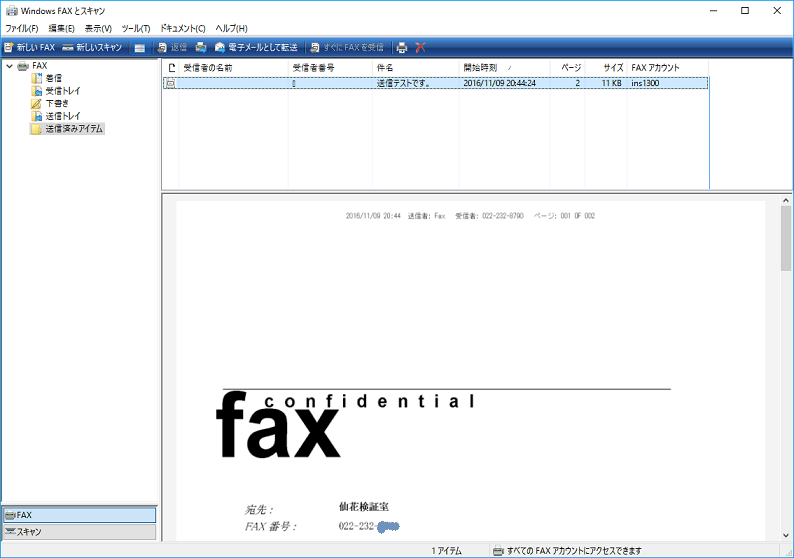Switch to the Scan view button

click(x=80, y=532)
